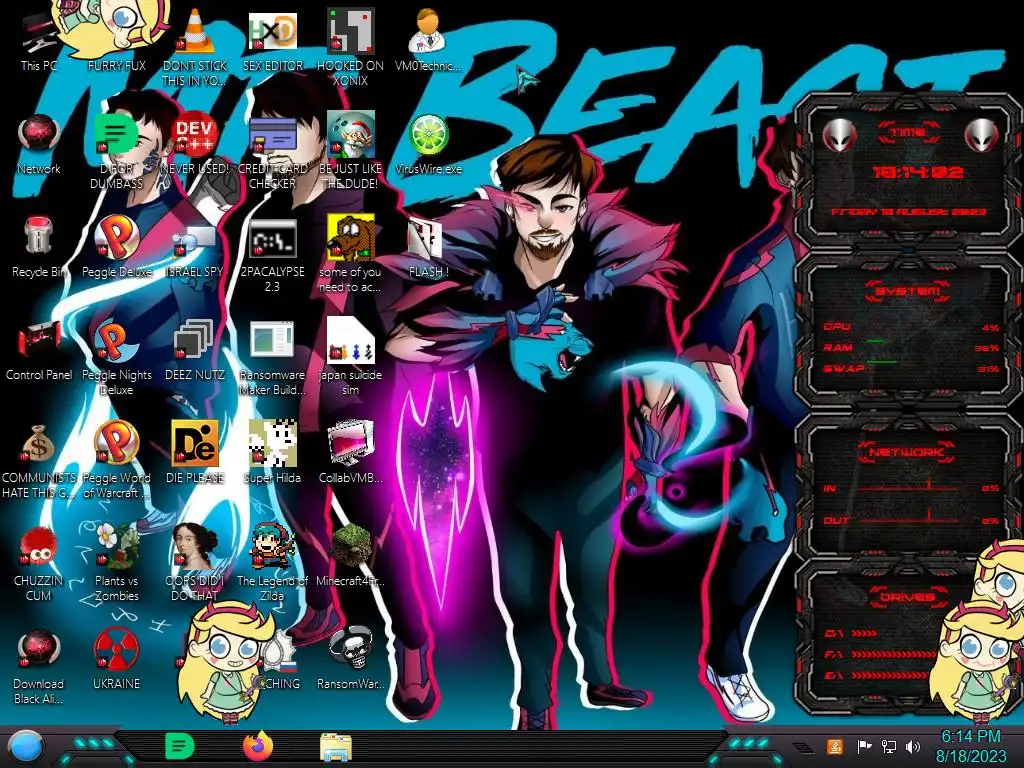The image size is (1024, 768).
Task: Click the TIME header in the widget
Action: pos(908,133)
